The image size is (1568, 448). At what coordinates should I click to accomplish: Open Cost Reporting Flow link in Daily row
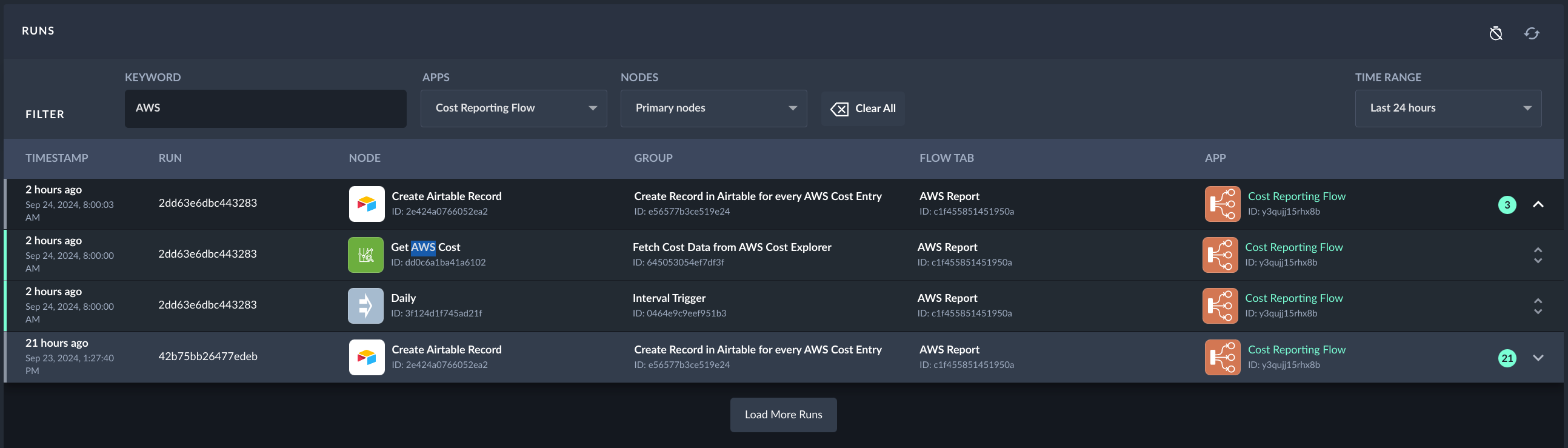(1293, 298)
